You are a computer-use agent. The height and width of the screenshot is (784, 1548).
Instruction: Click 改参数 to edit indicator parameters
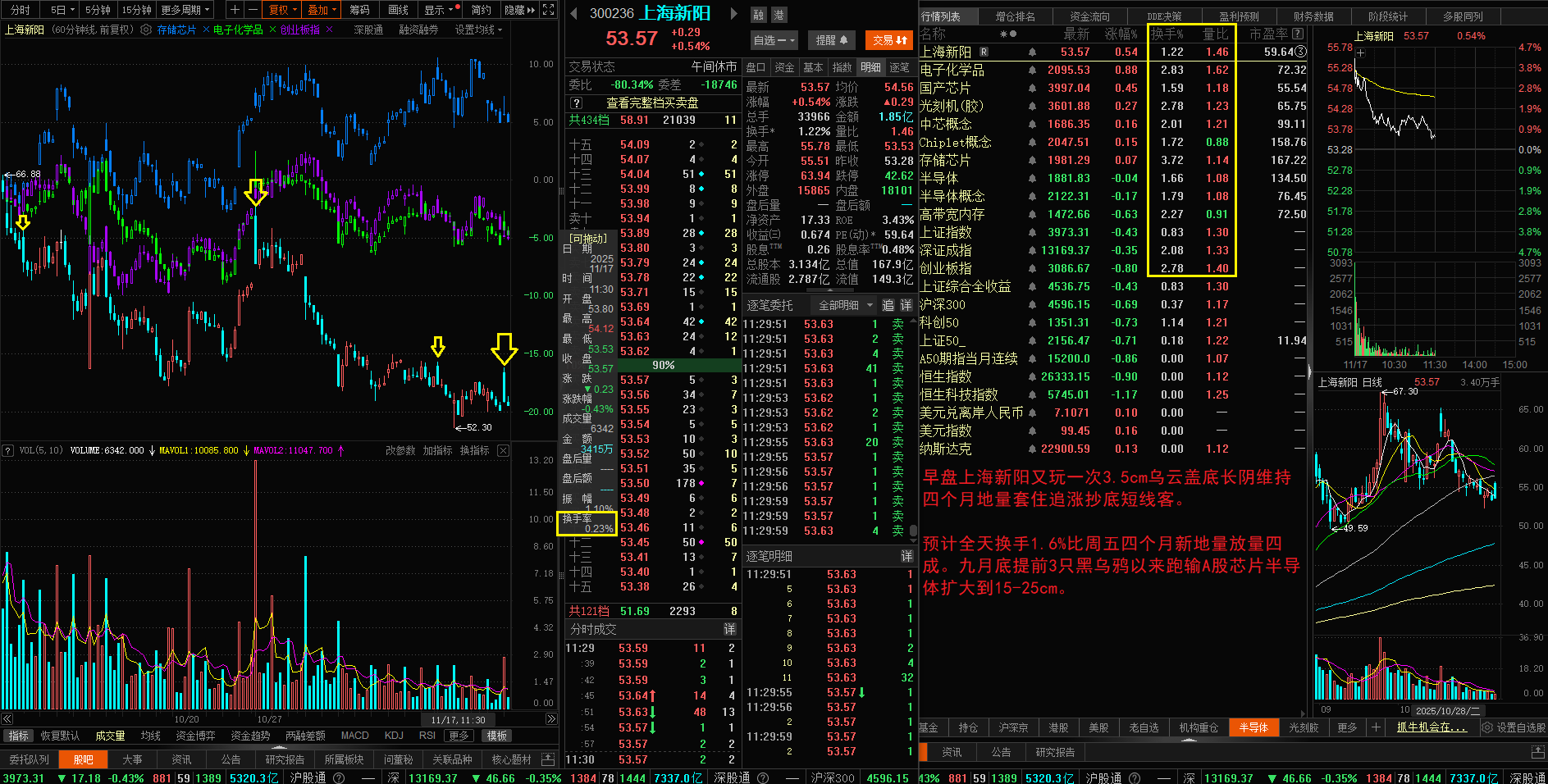tap(400, 450)
